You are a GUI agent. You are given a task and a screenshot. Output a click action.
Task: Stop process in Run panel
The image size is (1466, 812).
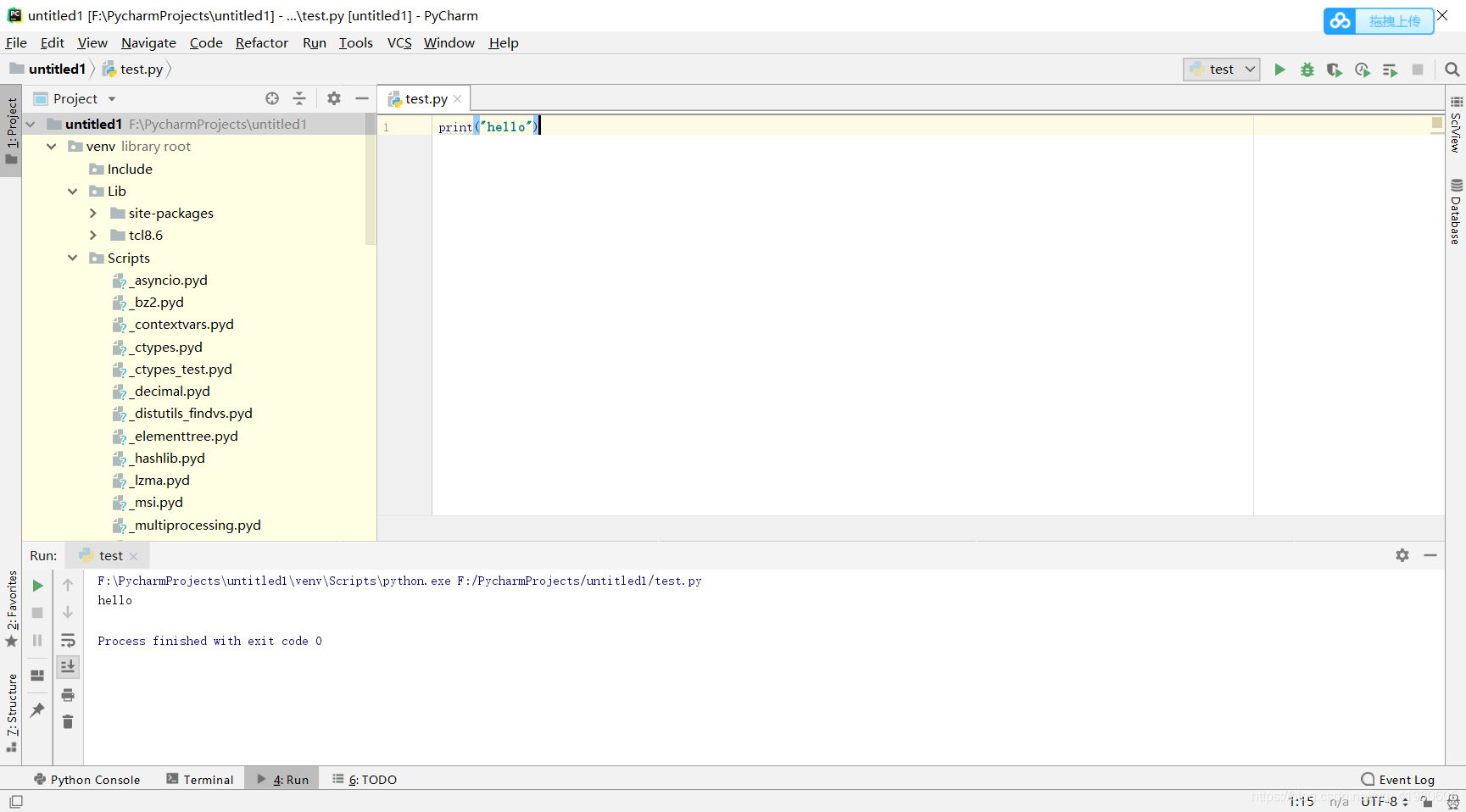click(37, 613)
